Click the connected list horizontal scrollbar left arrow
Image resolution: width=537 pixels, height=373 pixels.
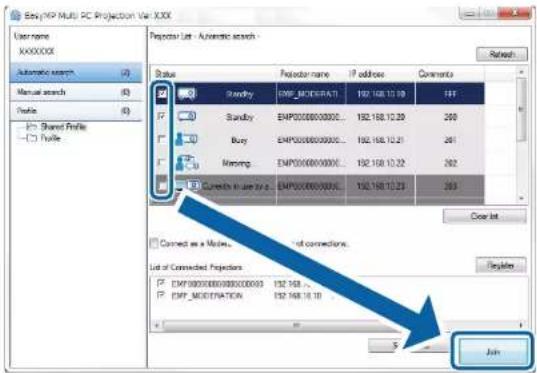[157, 325]
